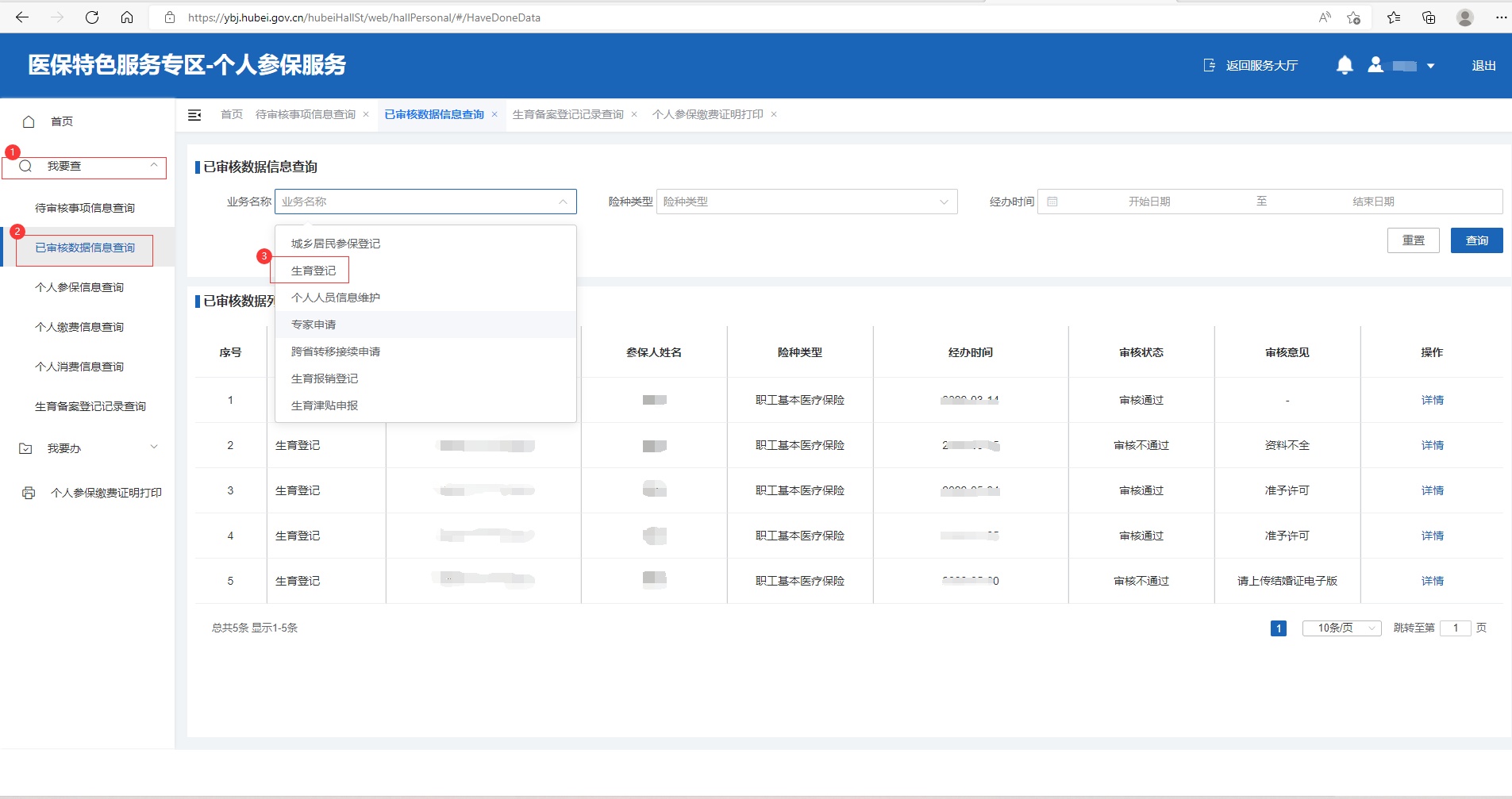The width and height of the screenshot is (1512, 799).
Task: Open 详情 link for row 2
Action: [1432, 445]
